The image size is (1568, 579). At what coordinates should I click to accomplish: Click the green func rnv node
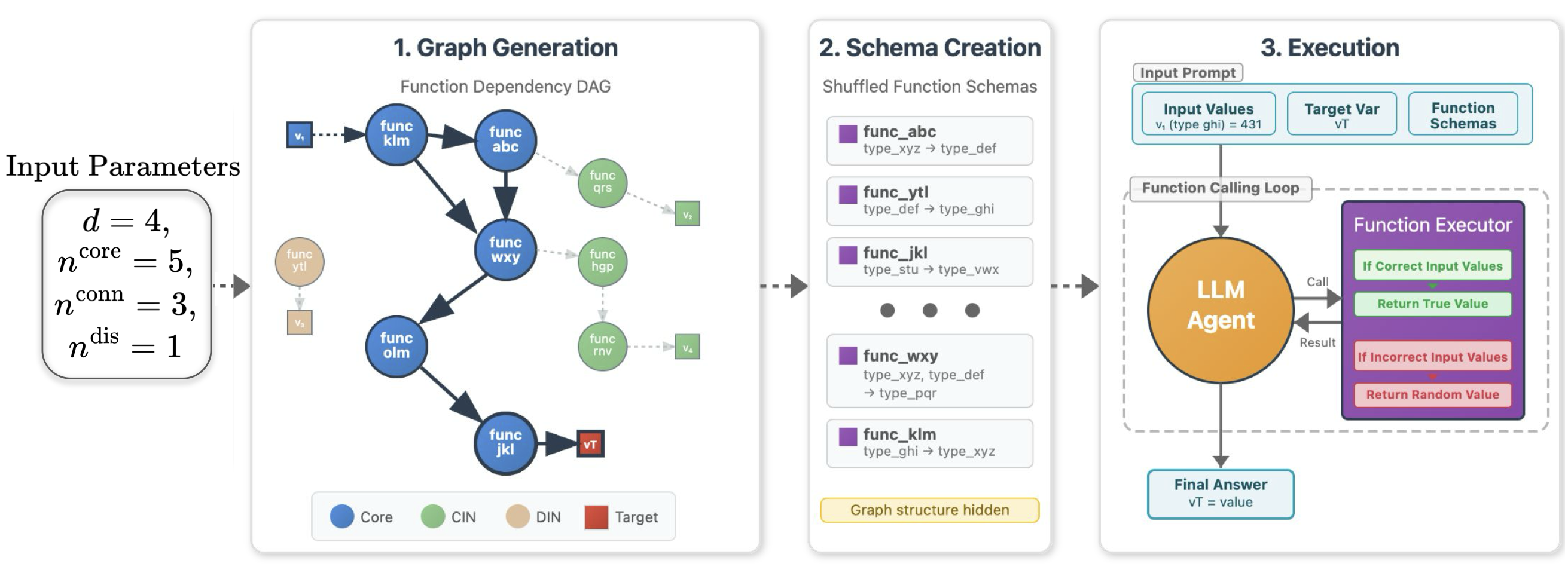[x=602, y=346]
